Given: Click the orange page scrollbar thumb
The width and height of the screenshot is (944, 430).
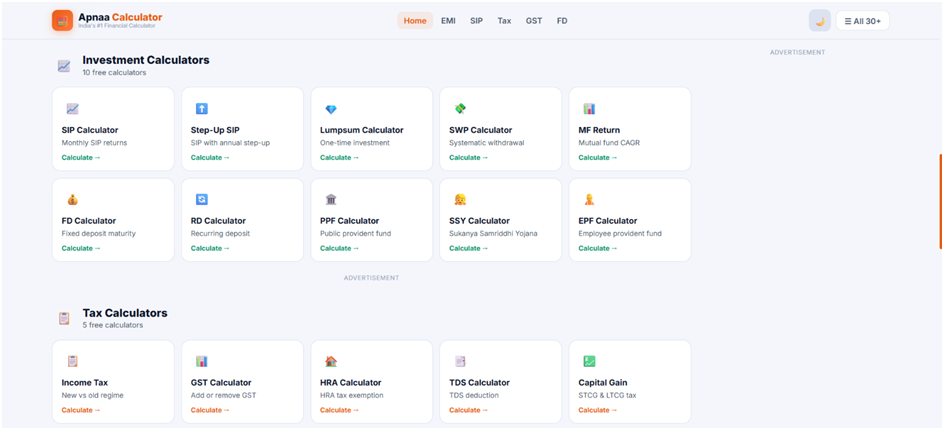Looking at the screenshot, I should coord(940,201).
